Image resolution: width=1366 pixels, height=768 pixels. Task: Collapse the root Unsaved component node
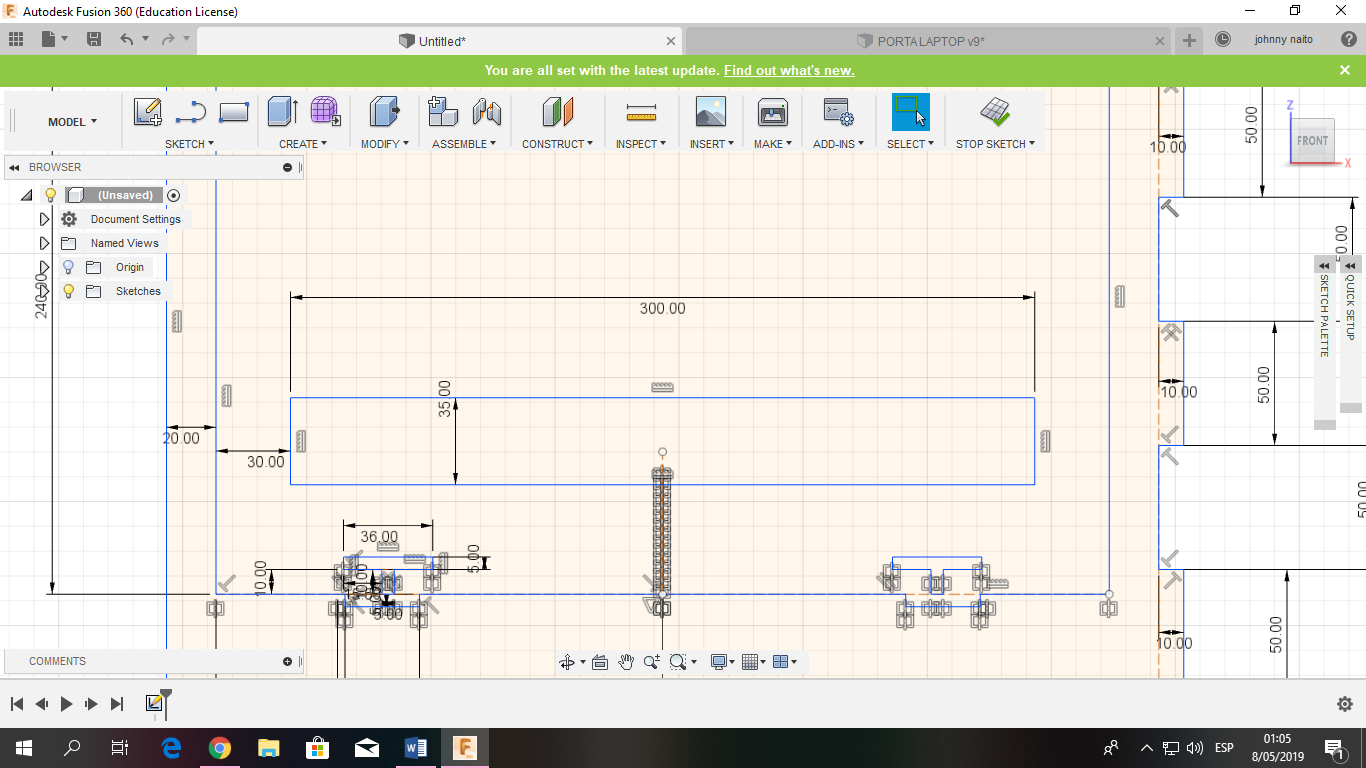click(x=27, y=195)
